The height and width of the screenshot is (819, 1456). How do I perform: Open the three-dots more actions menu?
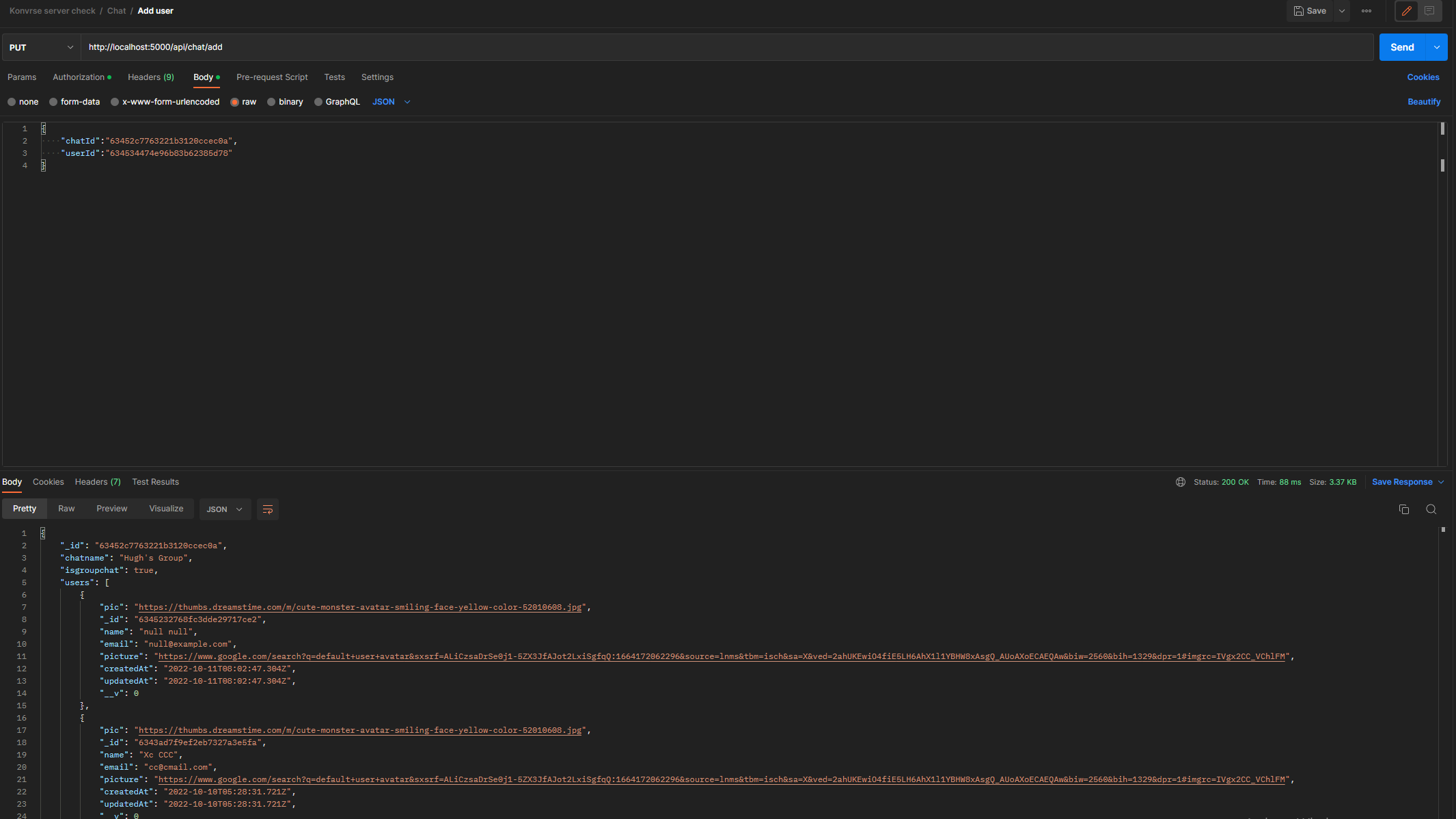click(x=1366, y=11)
